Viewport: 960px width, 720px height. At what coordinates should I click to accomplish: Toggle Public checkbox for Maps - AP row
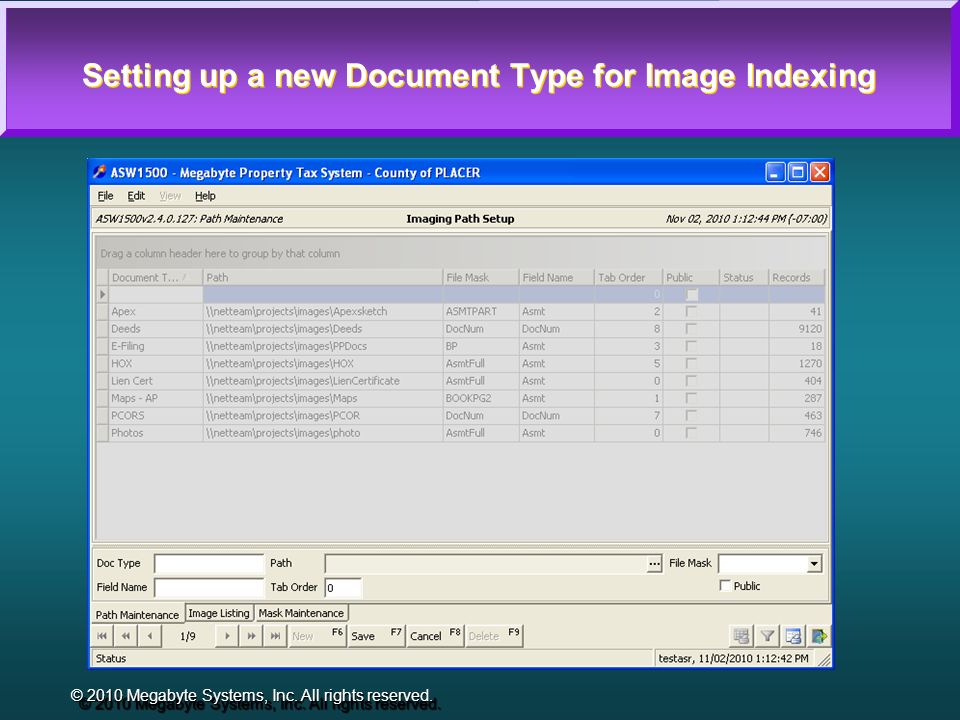point(691,398)
